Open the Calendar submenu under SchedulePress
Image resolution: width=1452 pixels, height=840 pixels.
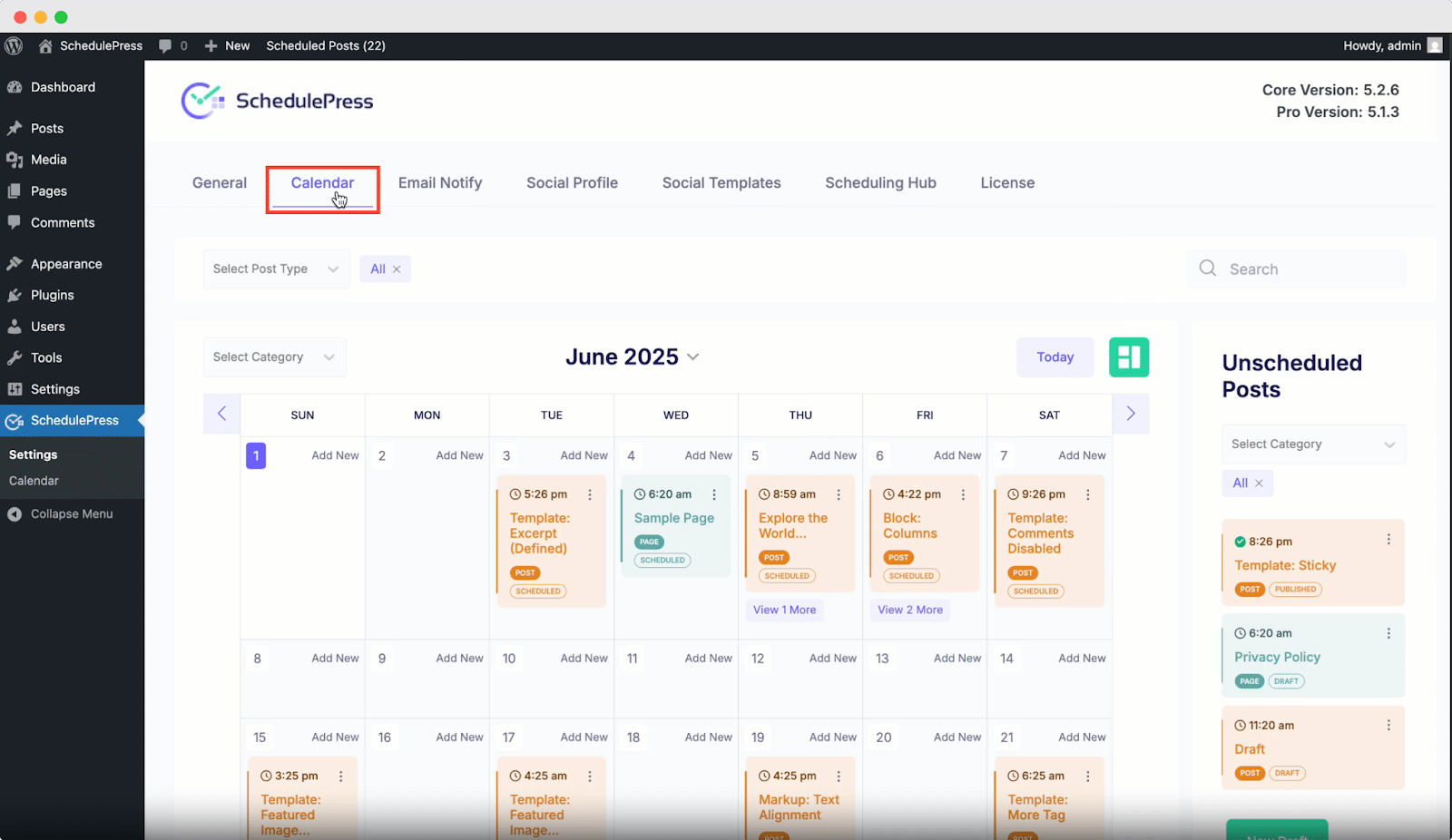(x=34, y=481)
